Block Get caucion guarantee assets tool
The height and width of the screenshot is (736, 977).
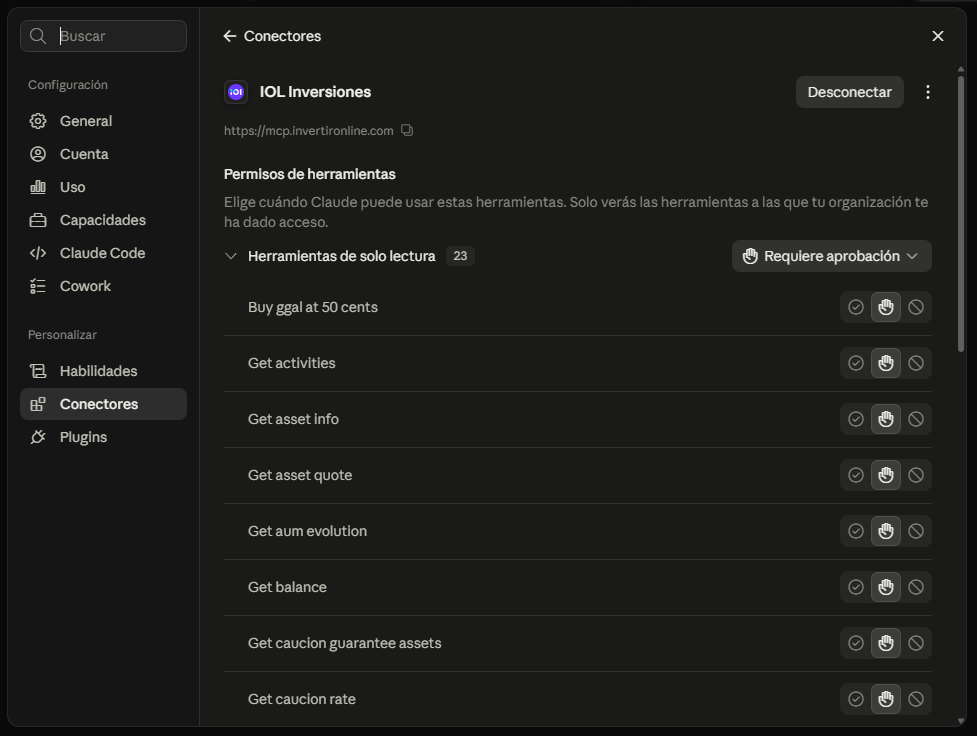click(916, 643)
